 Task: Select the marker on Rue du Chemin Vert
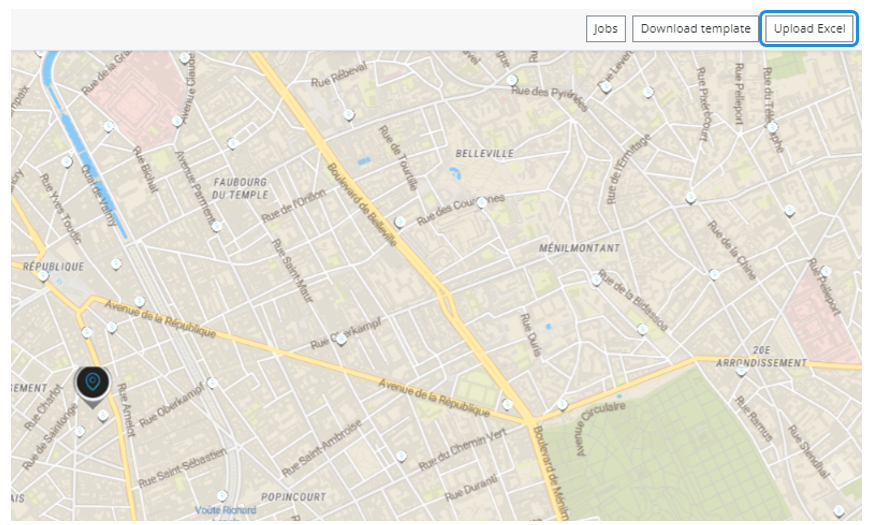coord(401,457)
